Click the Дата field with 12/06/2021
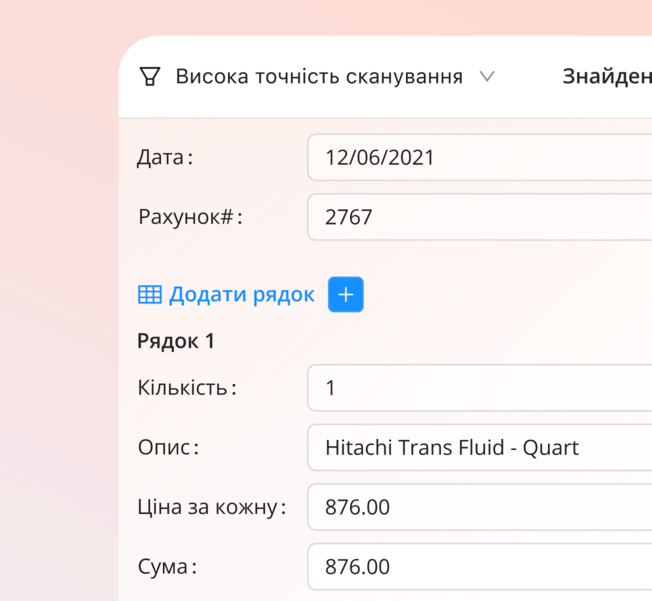Viewport: 652px width, 601px height. [480, 157]
